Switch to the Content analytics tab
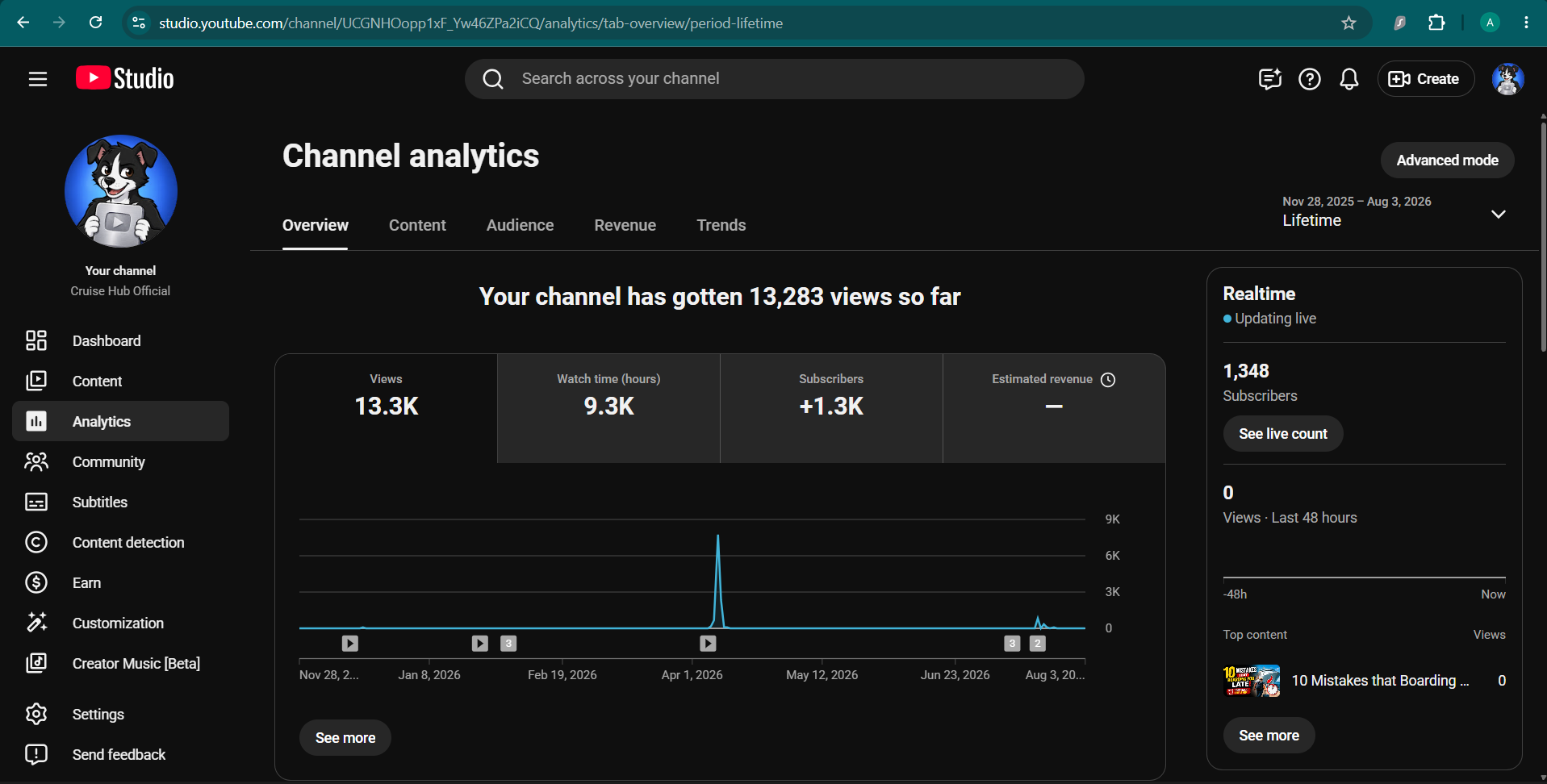 [x=417, y=225]
